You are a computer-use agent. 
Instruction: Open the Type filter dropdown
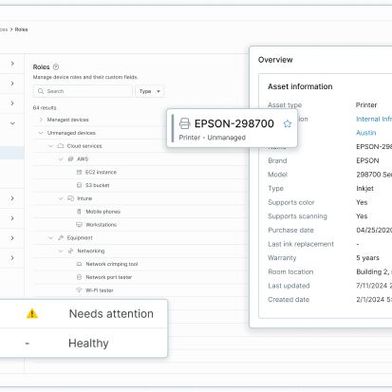[x=149, y=91]
